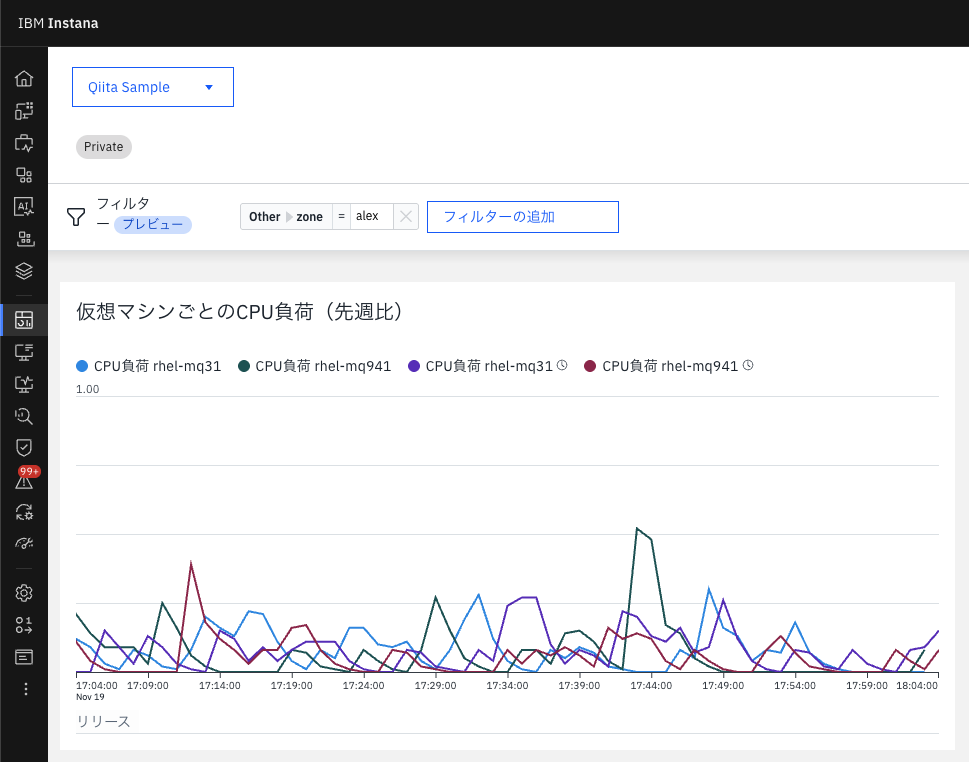Click the Other zone filter tag
This screenshot has width=969, height=762.
(286, 217)
